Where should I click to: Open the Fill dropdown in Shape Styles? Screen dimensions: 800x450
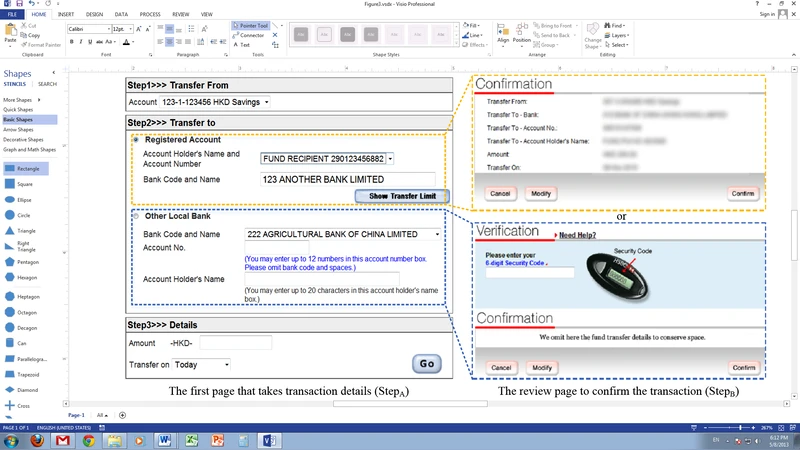[x=474, y=25]
